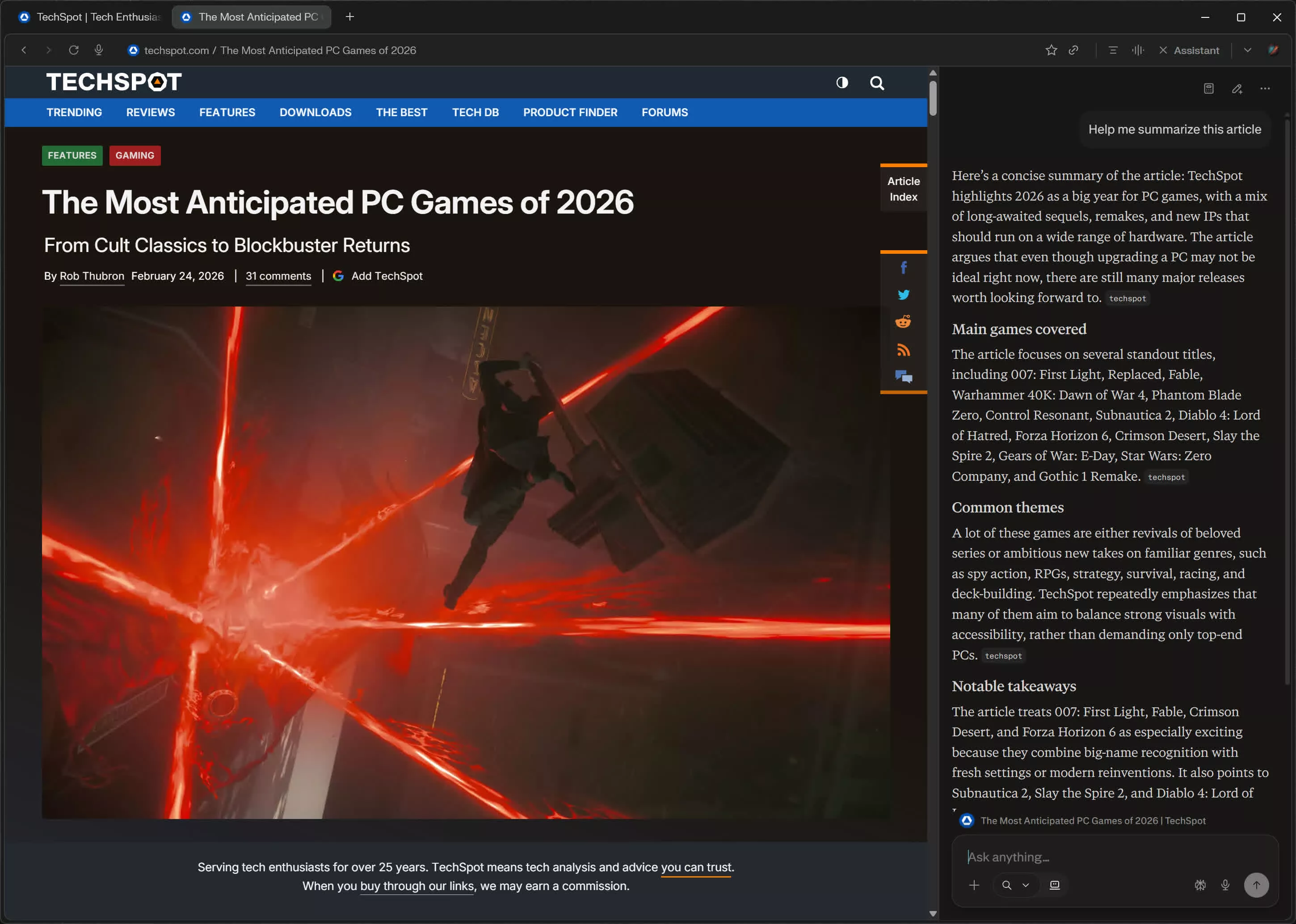Viewport: 1296px width, 924px height.
Task: Click the 'Help me summarize this article' message
Action: (x=1174, y=130)
